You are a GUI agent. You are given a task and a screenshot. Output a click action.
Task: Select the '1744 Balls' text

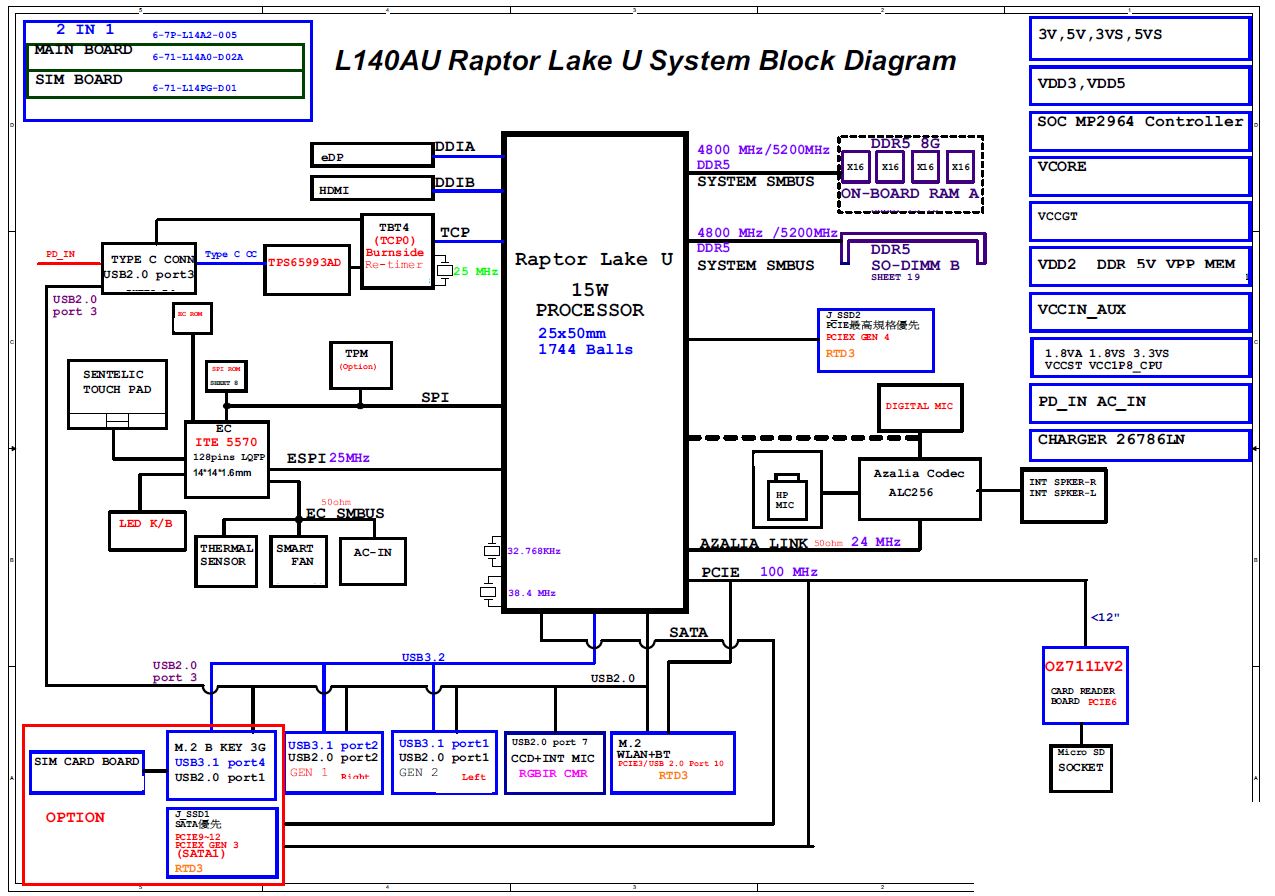(586, 349)
